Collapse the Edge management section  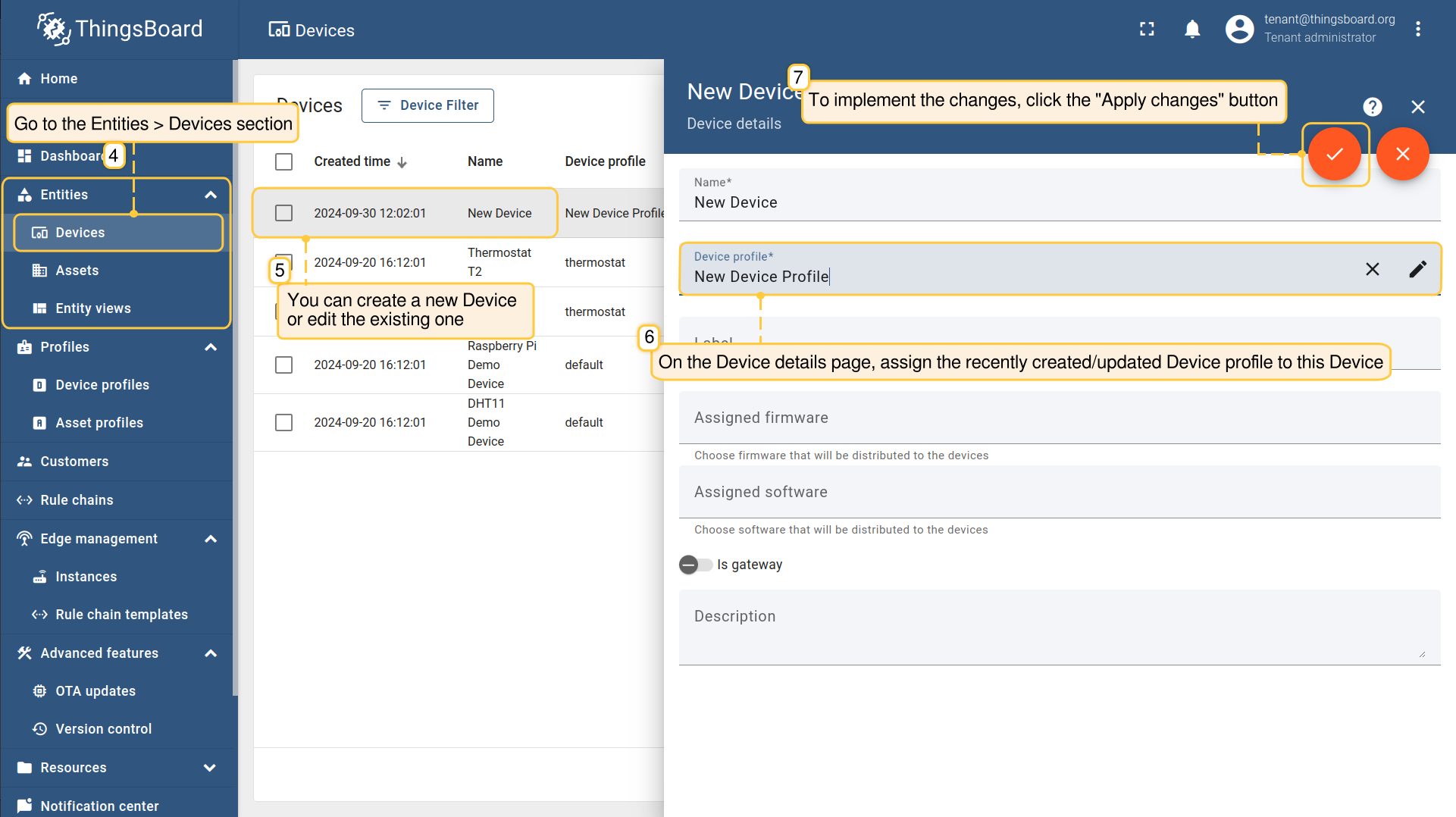coord(211,539)
